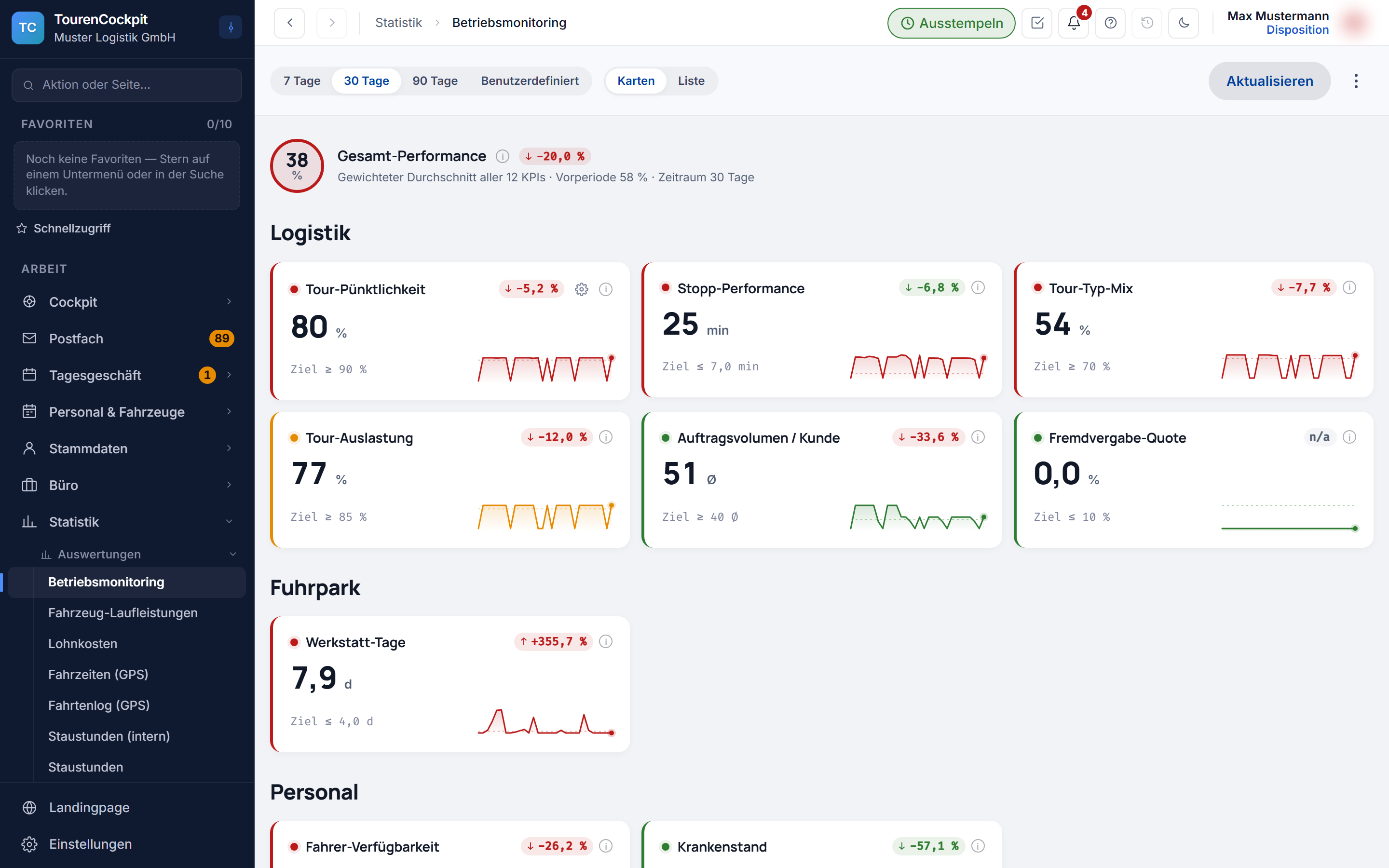This screenshot has height=868, width=1389.
Task: Focus the Aktion oder Seite search field
Action: tap(127, 85)
